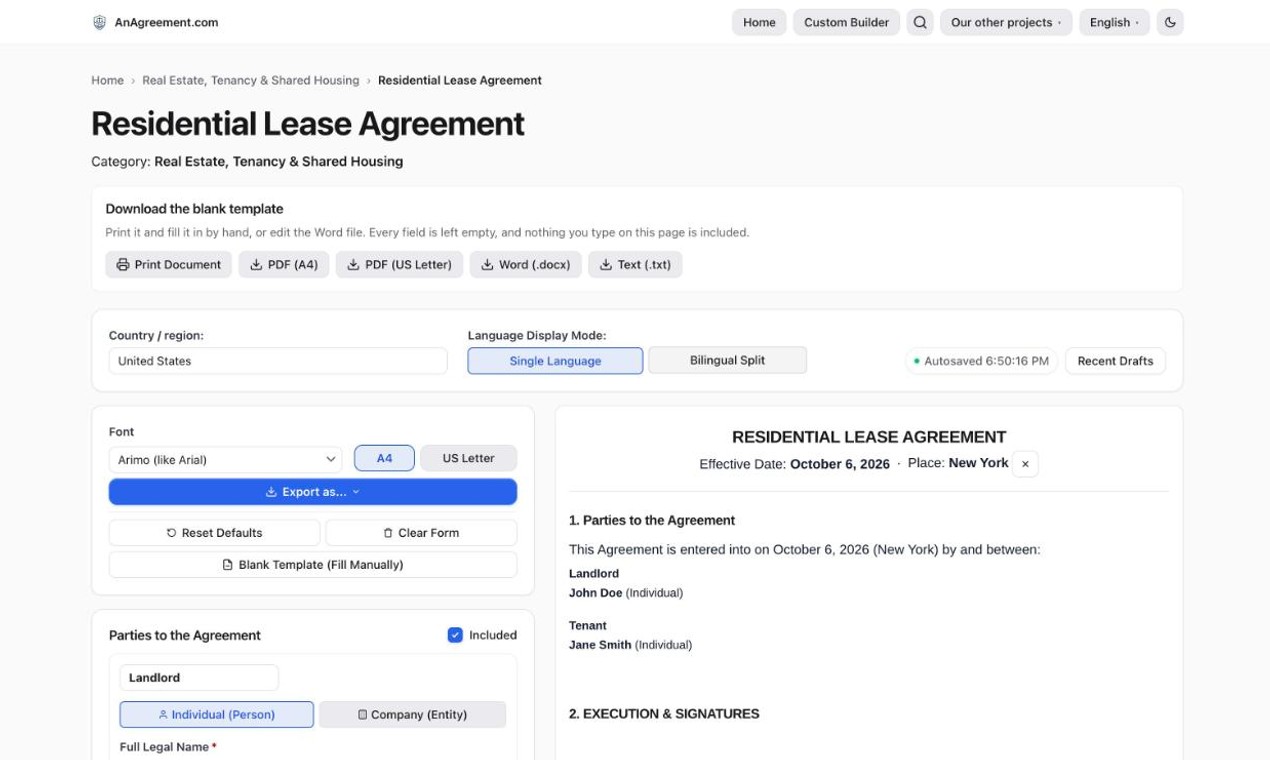
Task: Click the 2. EXECUTION & SIGNATURES heading
Action: pos(664,714)
